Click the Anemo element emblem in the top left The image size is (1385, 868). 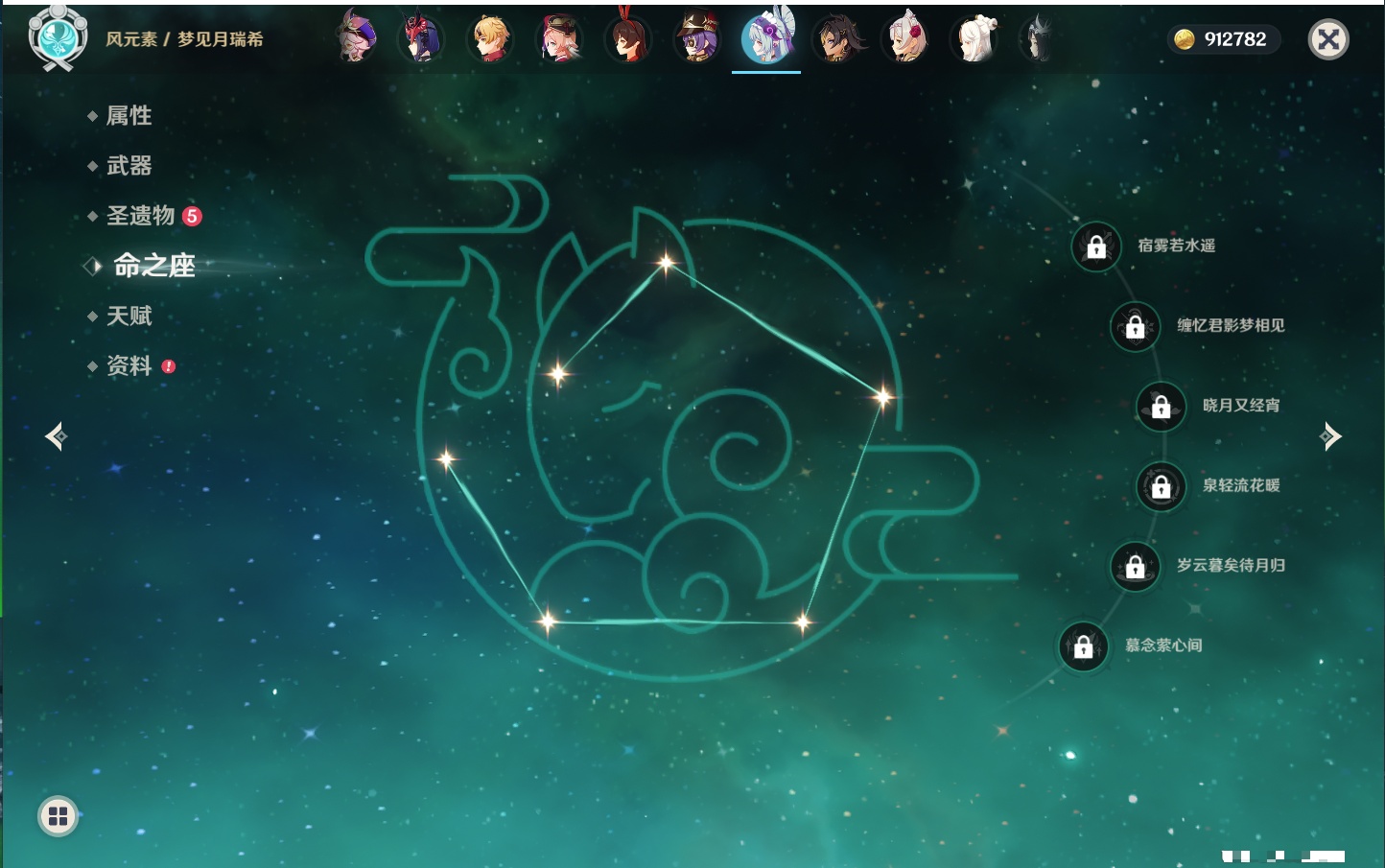pyautogui.click(x=58, y=38)
